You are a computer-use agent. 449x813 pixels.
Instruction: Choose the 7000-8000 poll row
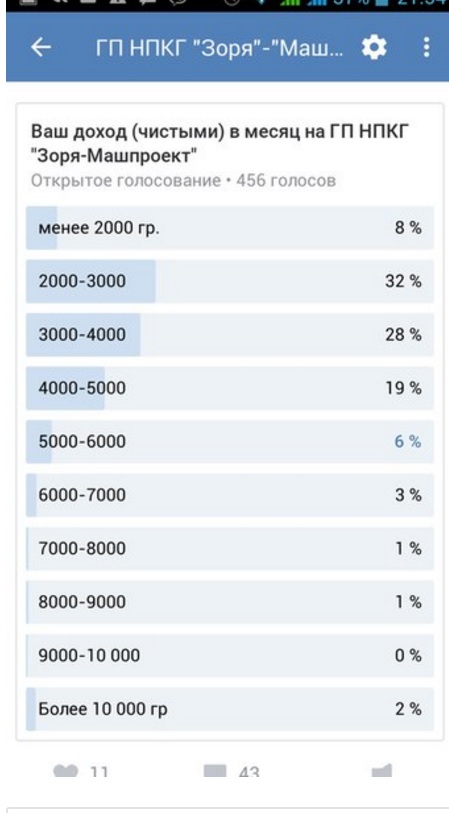[x=230, y=548]
